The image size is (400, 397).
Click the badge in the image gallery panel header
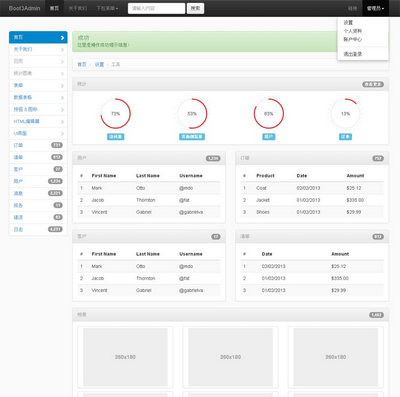point(376,315)
